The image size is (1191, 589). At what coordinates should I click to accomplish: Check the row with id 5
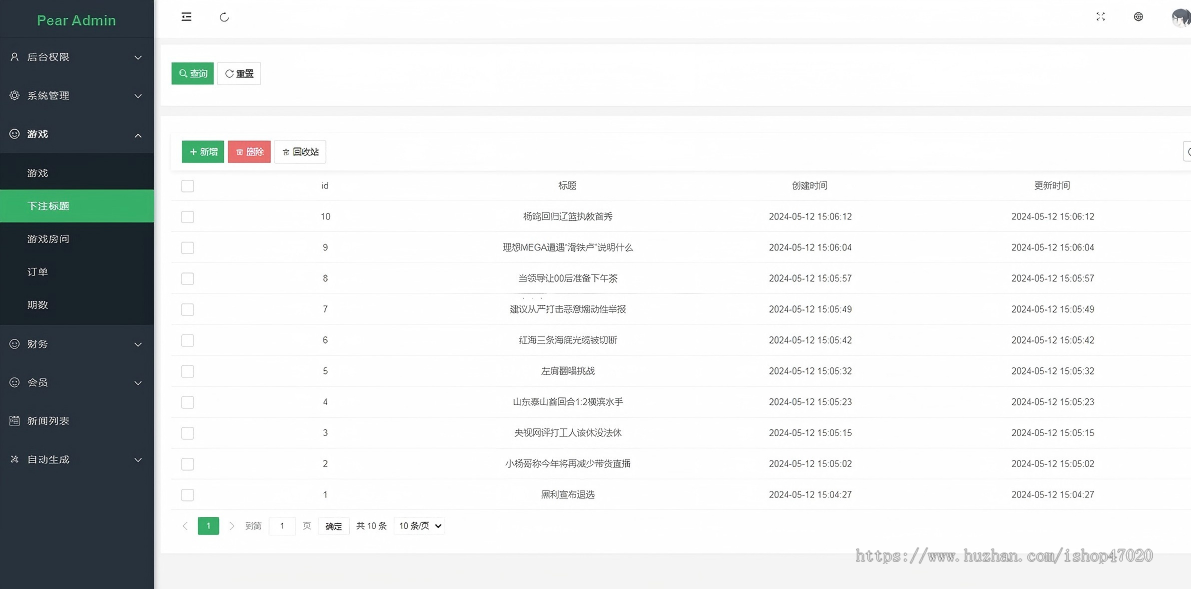pos(188,371)
